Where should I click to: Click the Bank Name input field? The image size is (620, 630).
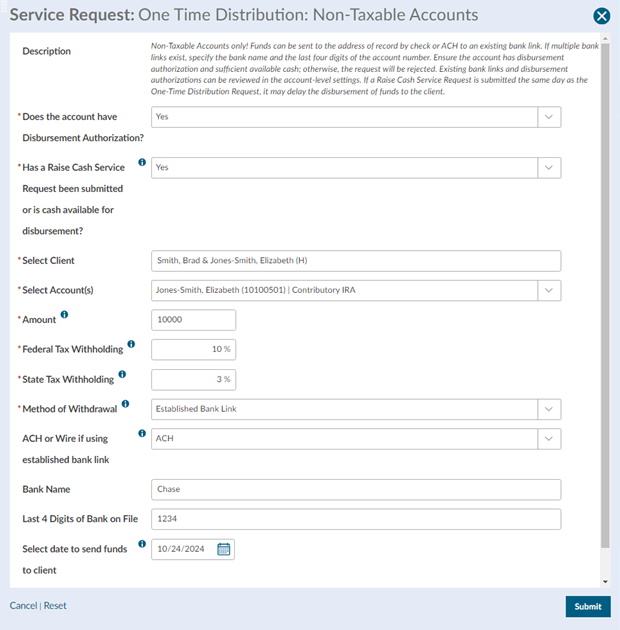click(355, 490)
